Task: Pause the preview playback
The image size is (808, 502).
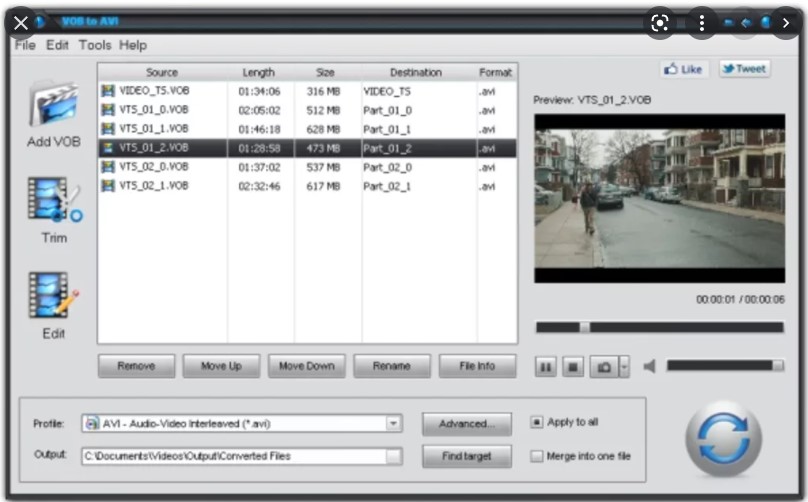Action: click(x=546, y=367)
